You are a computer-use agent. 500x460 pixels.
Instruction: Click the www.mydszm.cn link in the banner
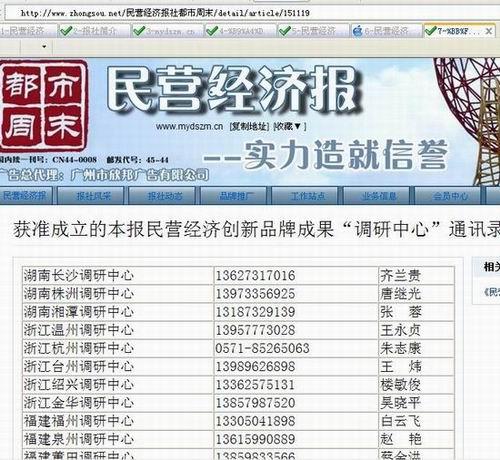tap(189, 127)
